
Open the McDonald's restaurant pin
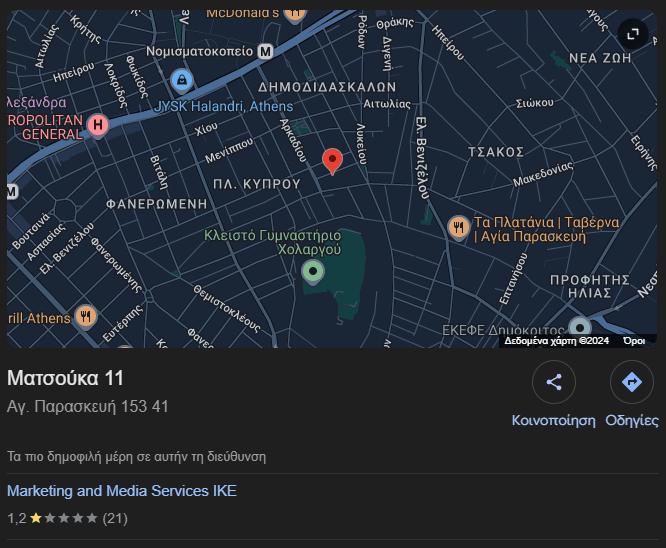tap(295, 16)
